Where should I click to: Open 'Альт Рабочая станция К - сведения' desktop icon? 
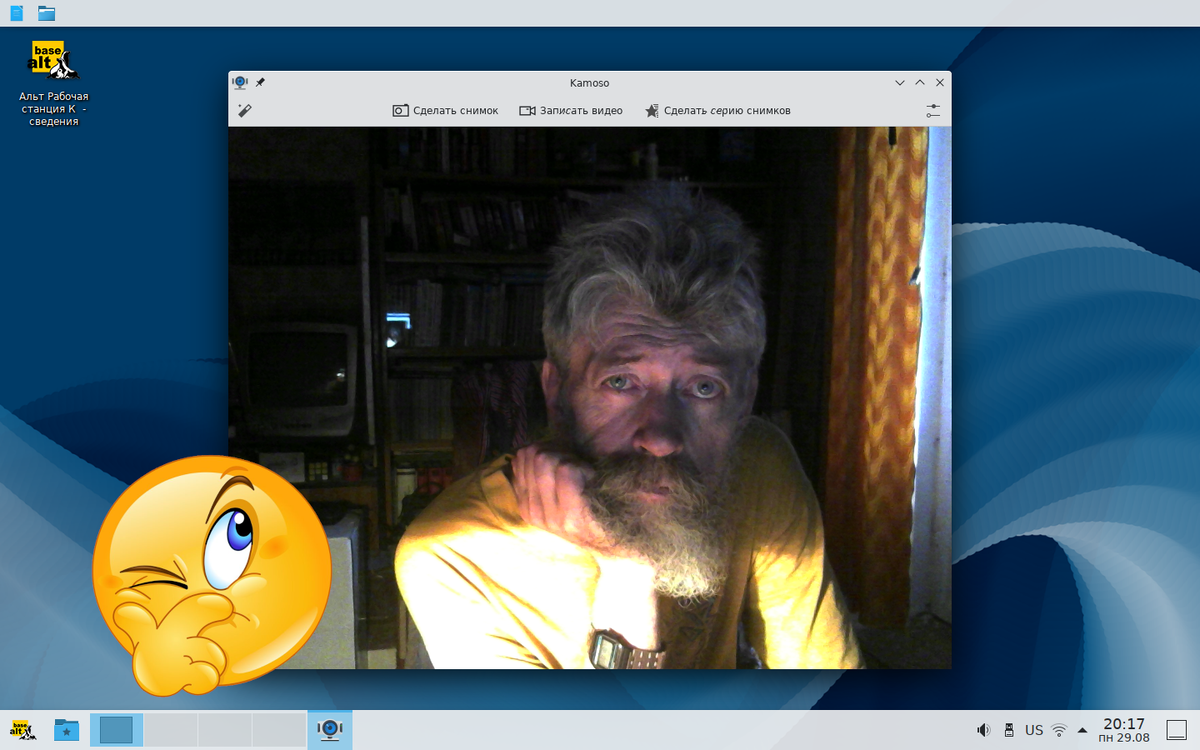point(54,83)
